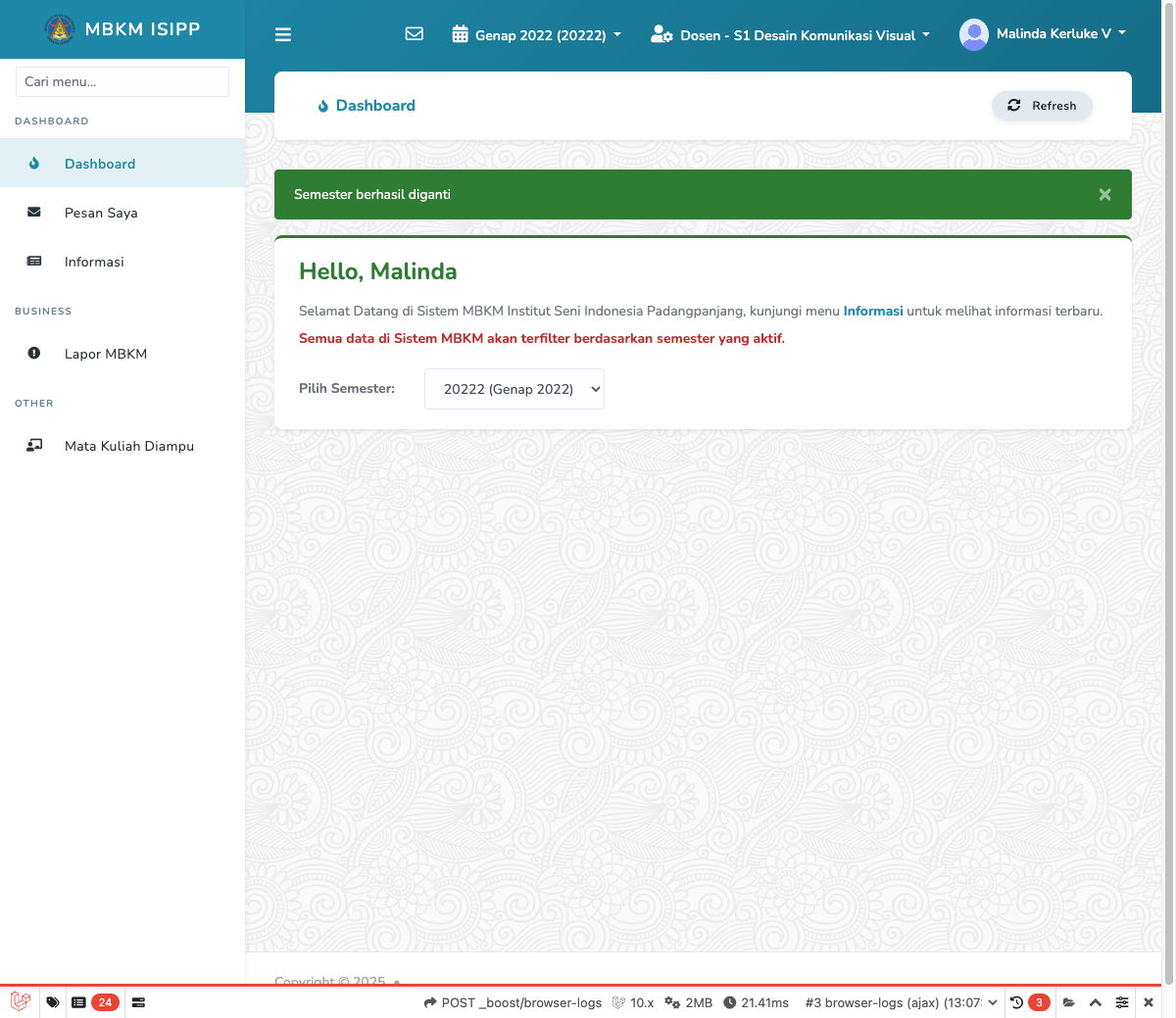This screenshot has width=1176, height=1018.
Task: Click the debug bar history icon with 3 badge
Action: click(x=1029, y=1002)
